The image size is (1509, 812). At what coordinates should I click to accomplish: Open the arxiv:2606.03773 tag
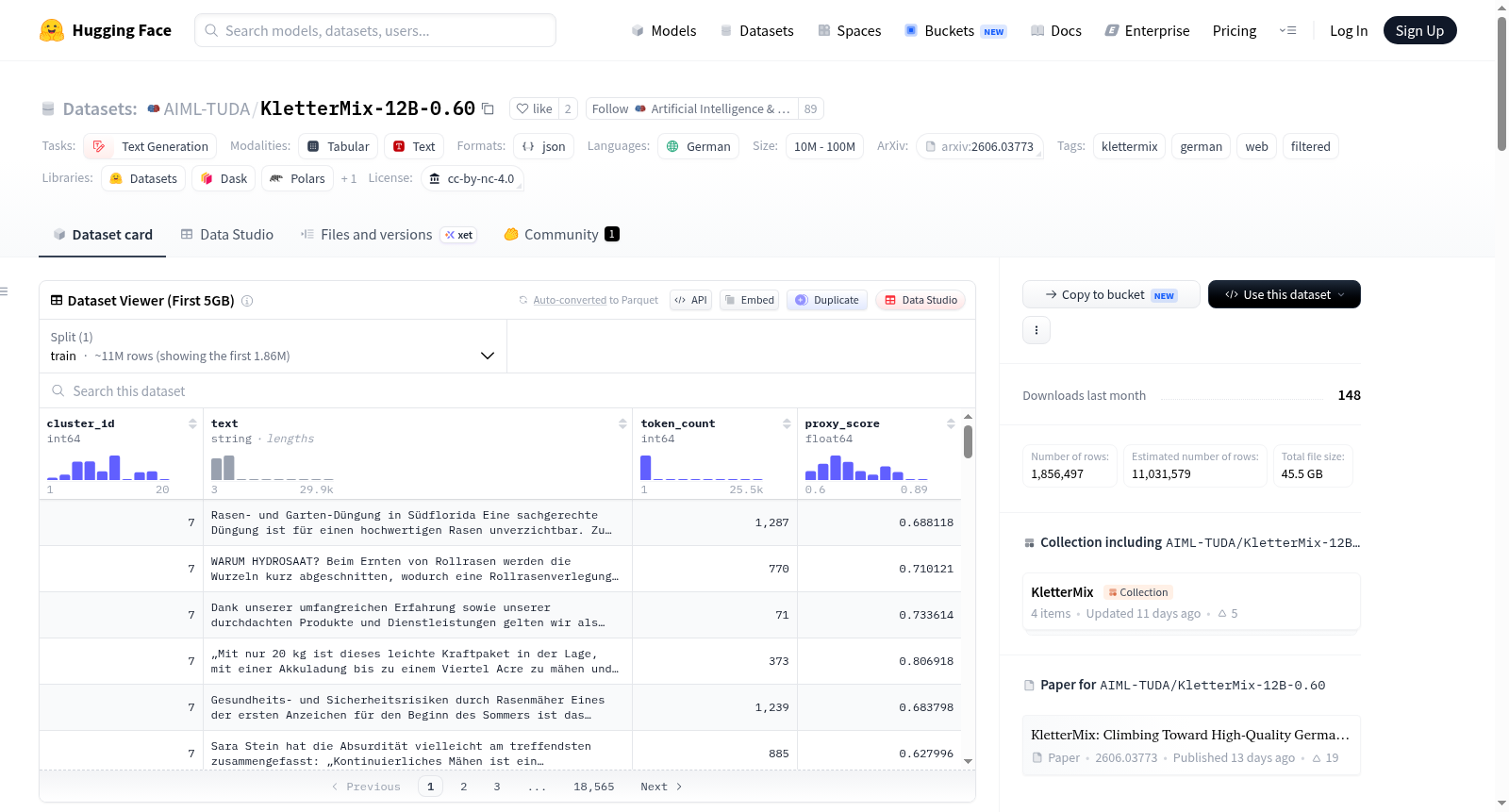click(x=980, y=146)
